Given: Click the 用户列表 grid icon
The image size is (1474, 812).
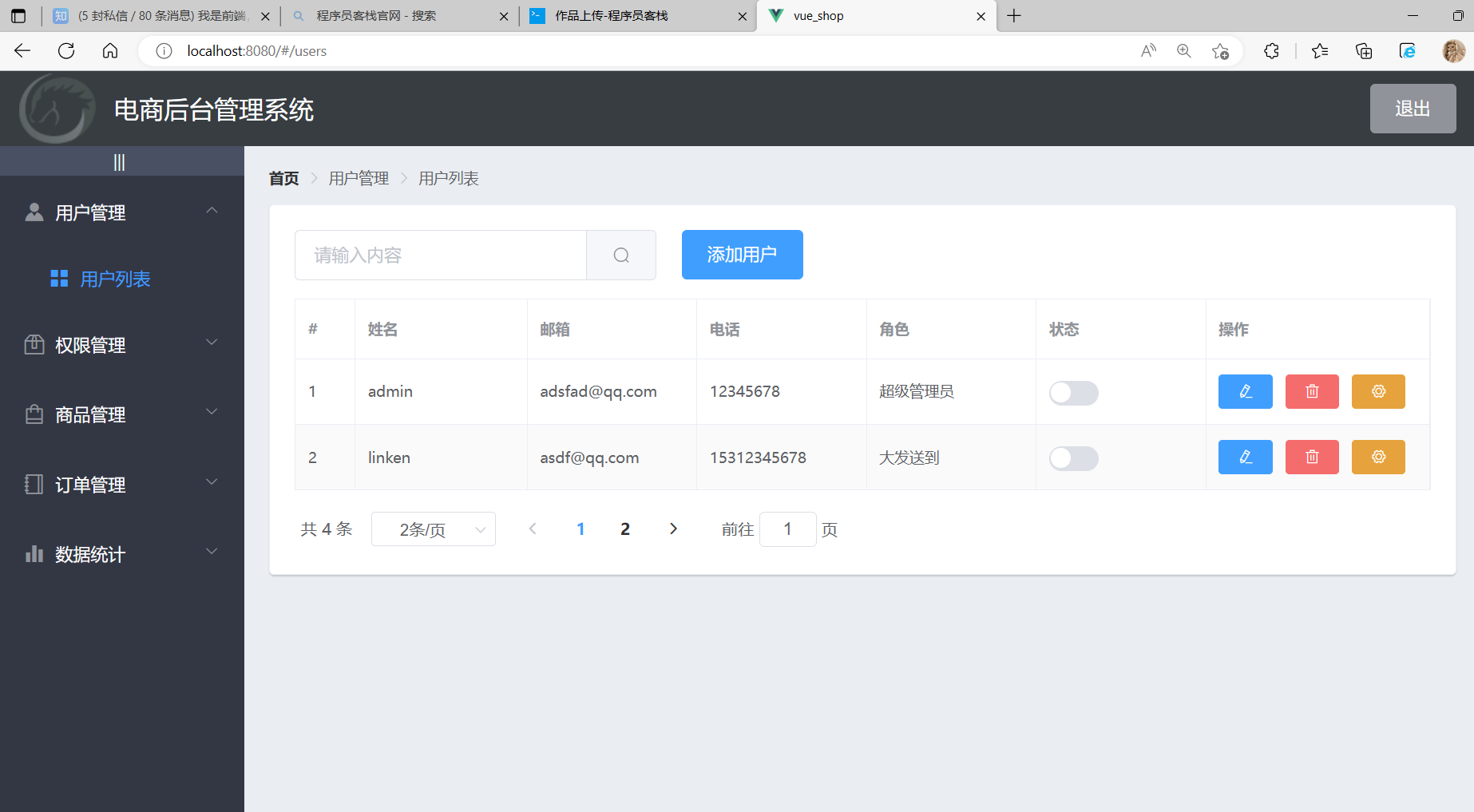Looking at the screenshot, I should [59, 278].
